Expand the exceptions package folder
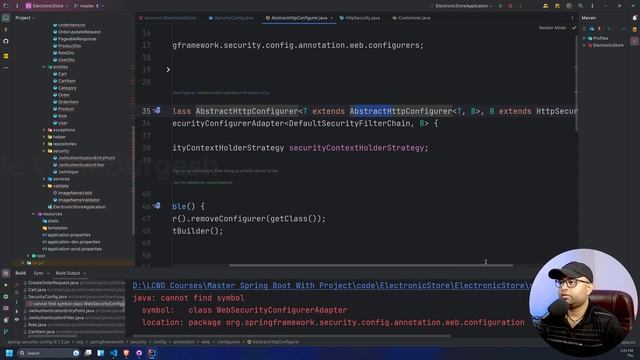Image resolution: width=640 pixels, height=360 pixels. coord(44,130)
